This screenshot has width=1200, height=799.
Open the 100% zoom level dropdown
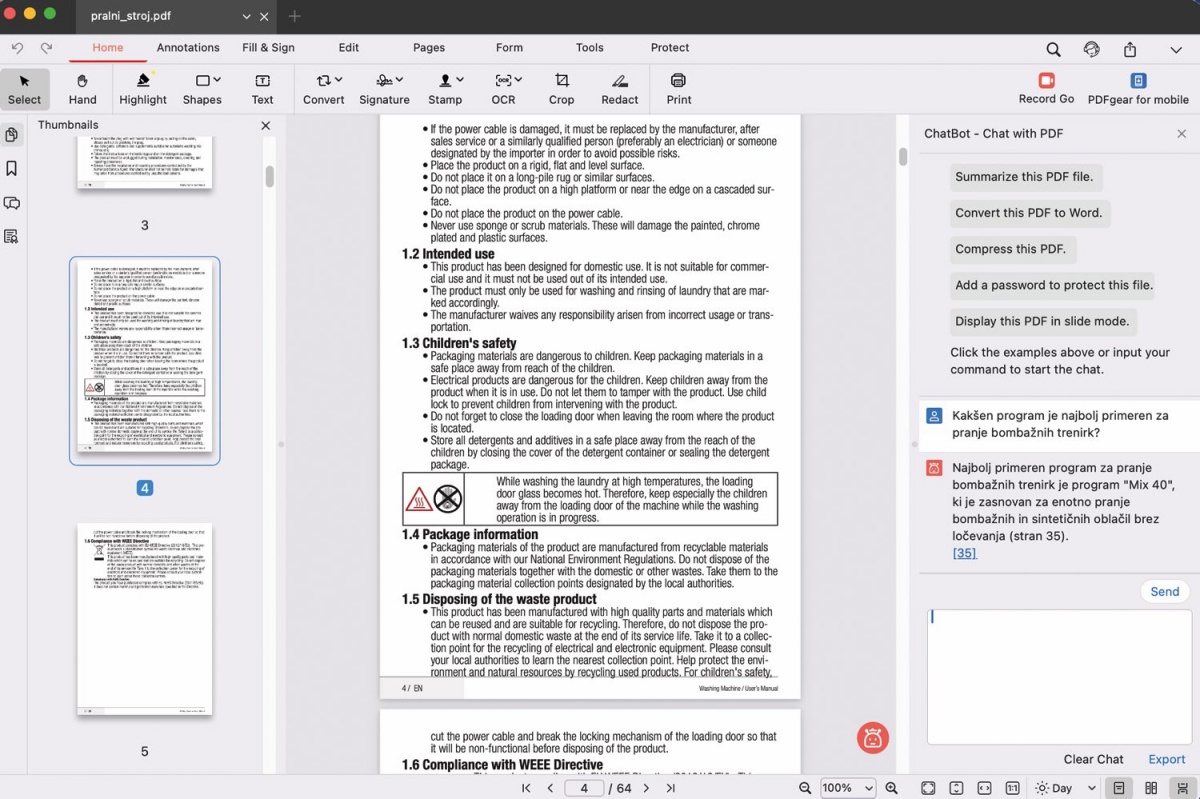pyautogui.click(x=847, y=788)
